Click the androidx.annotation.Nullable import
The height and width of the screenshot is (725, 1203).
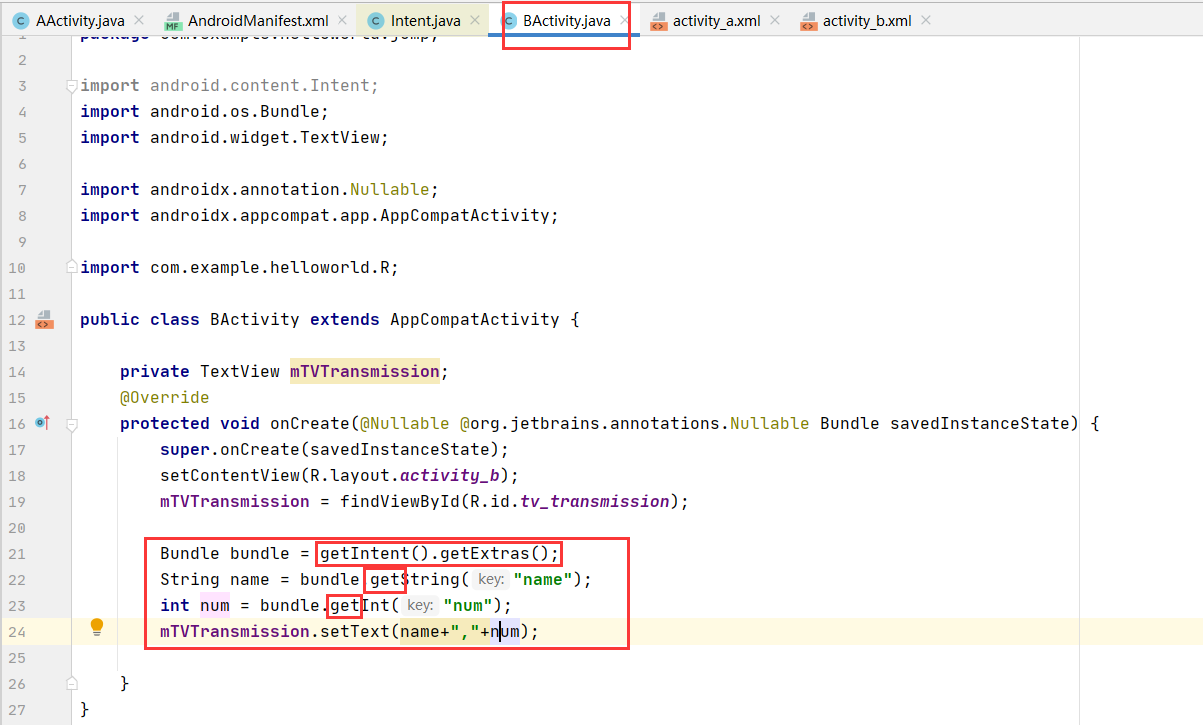[x=259, y=190]
